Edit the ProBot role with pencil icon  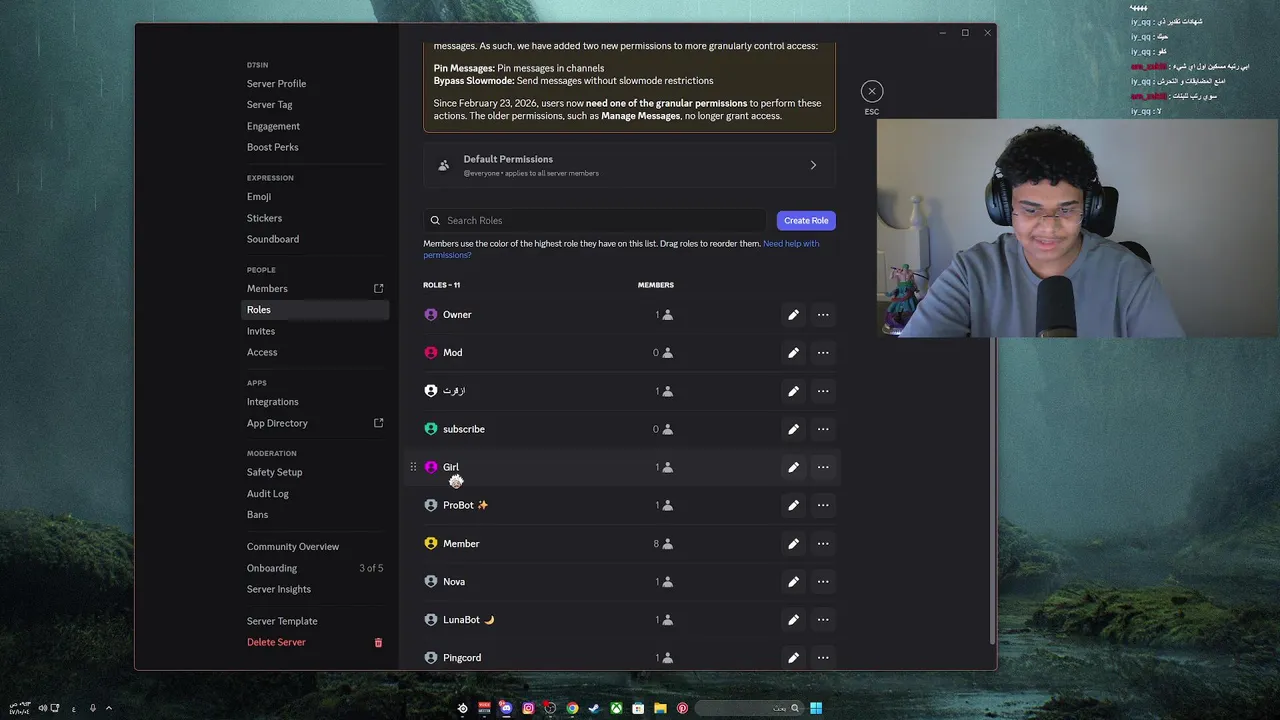click(x=793, y=505)
